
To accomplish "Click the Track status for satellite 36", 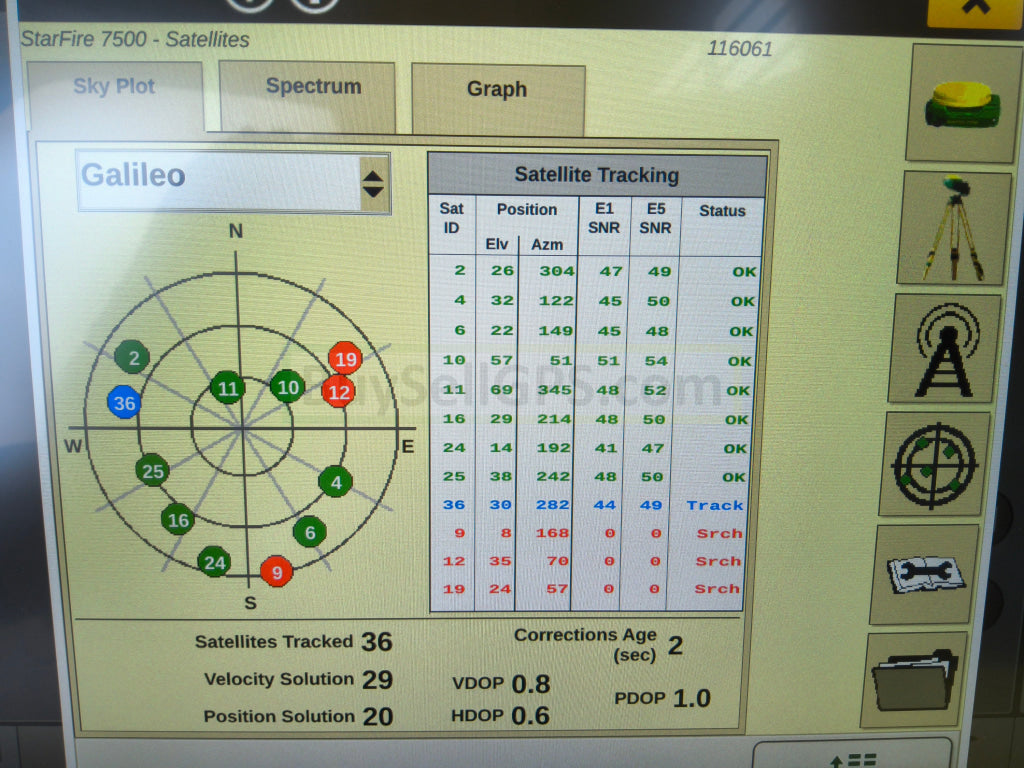I will (x=715, y=505).
